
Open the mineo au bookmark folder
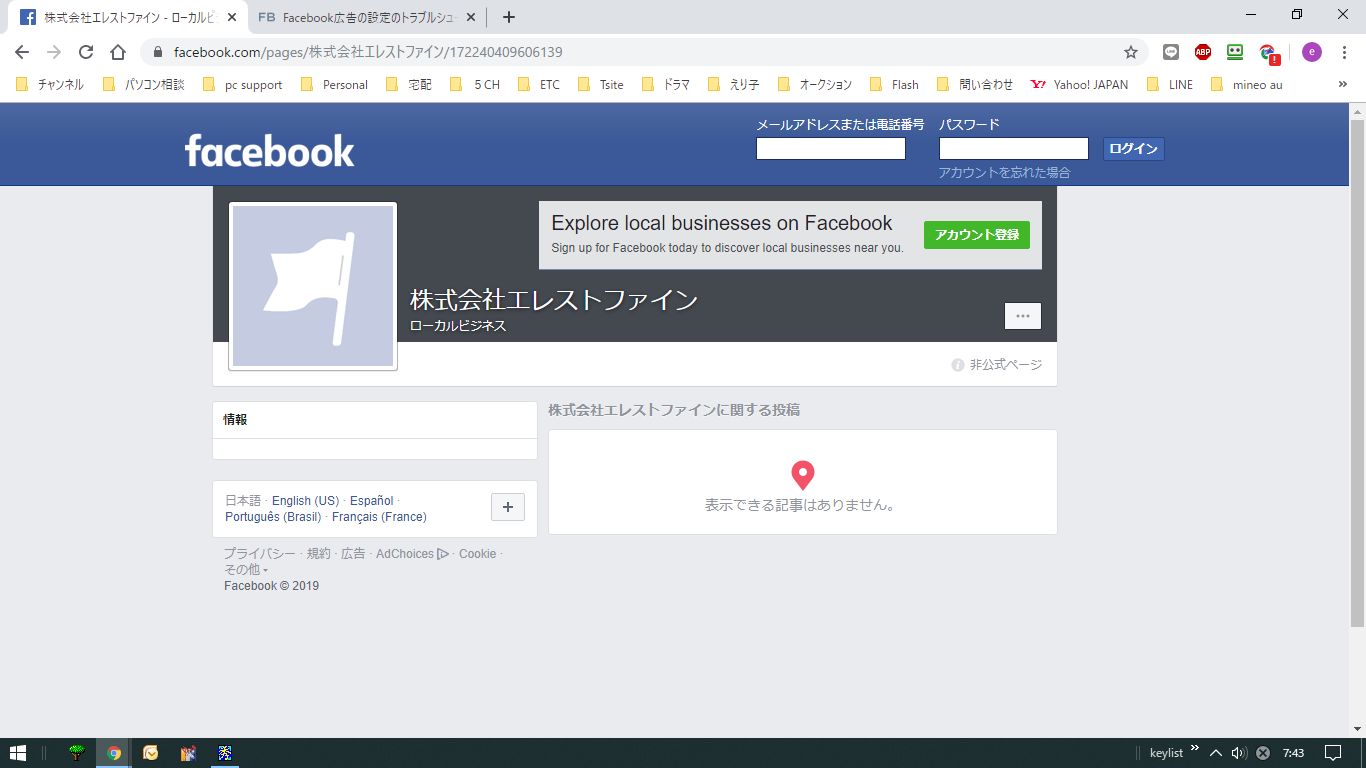tap(1246, 85)
